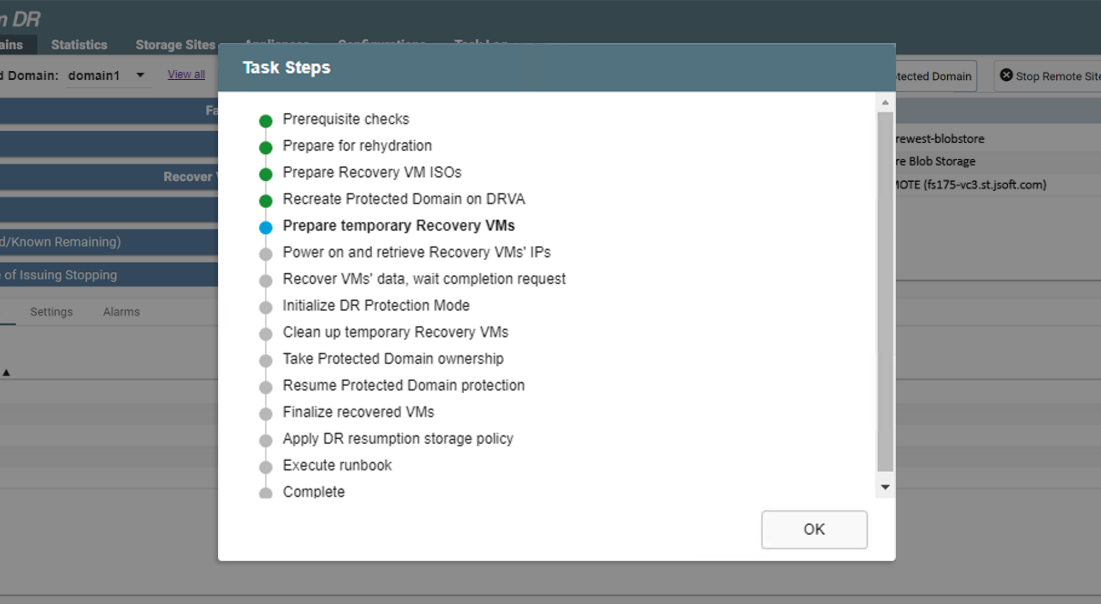Click the green status dot for Prepare Recovery VM ISOs

tap(266, 174)
